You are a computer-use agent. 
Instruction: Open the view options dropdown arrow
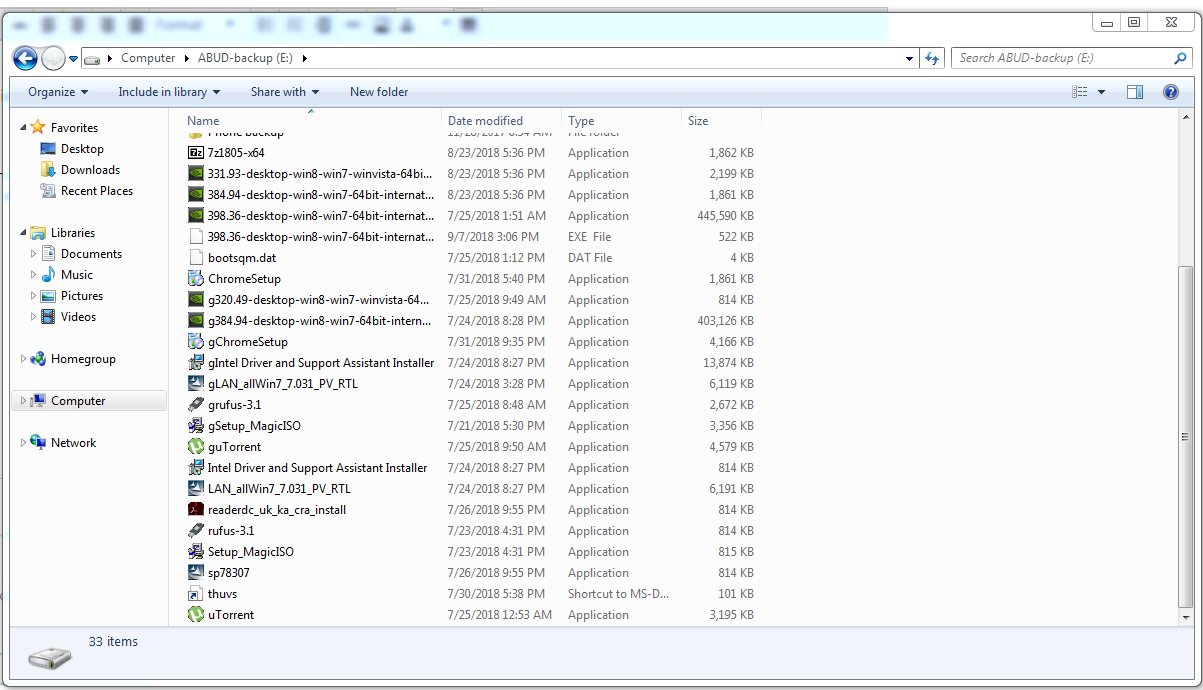coord(1101,92)
